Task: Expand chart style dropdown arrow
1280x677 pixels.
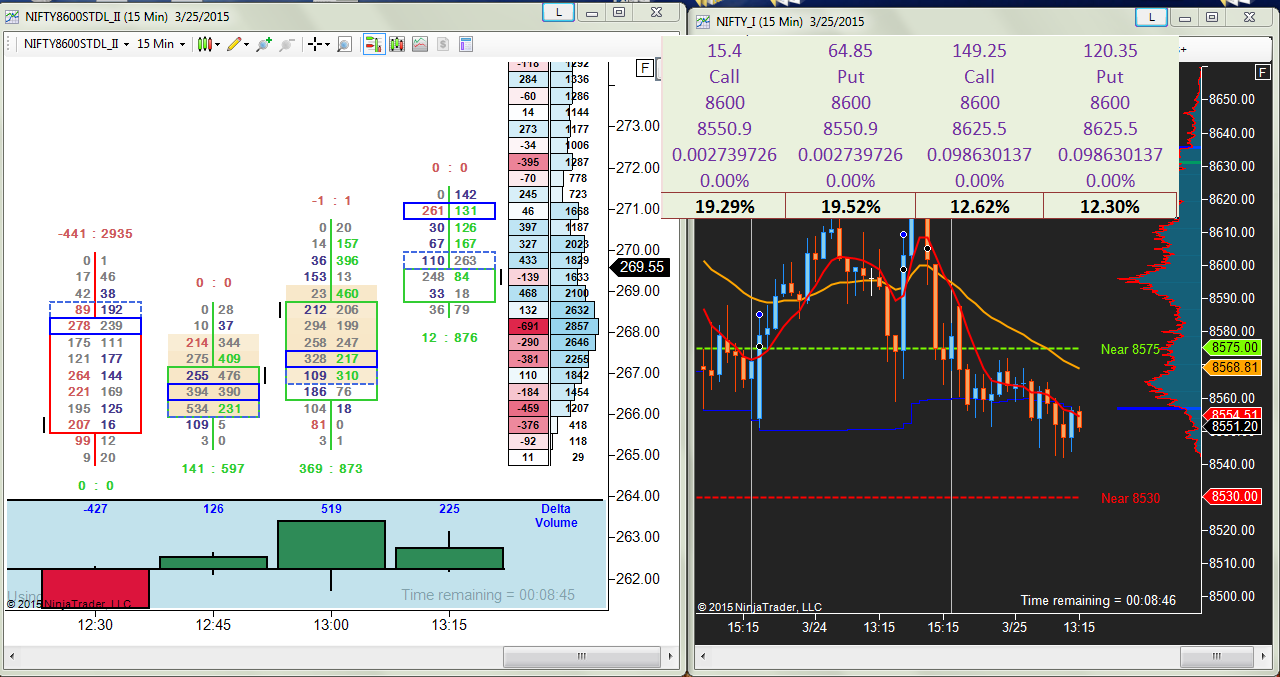Action: 218,44
